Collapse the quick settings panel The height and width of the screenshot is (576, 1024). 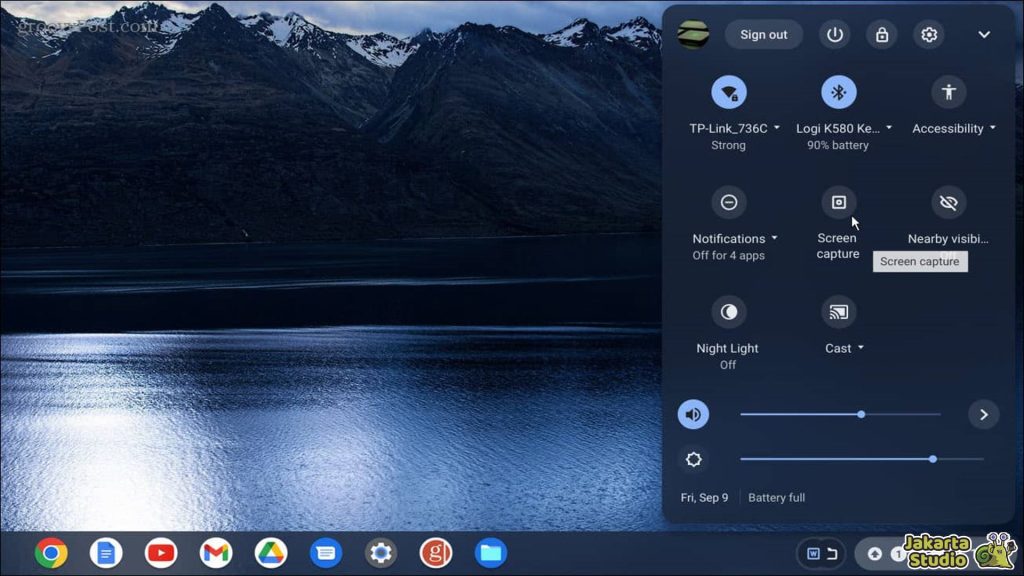click(984, 34)
